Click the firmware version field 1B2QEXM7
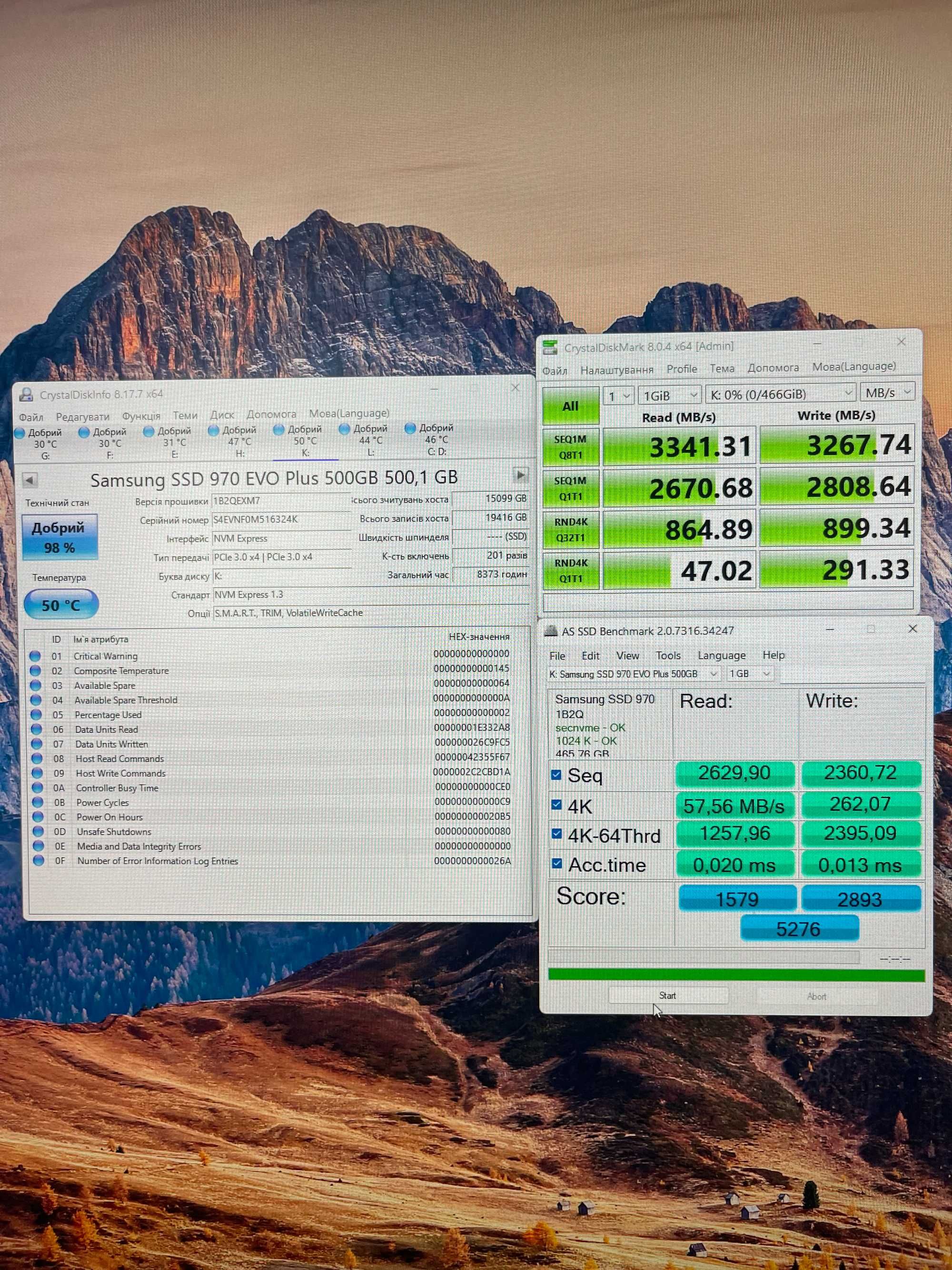952x1270 pixels. tap(281, 500)
